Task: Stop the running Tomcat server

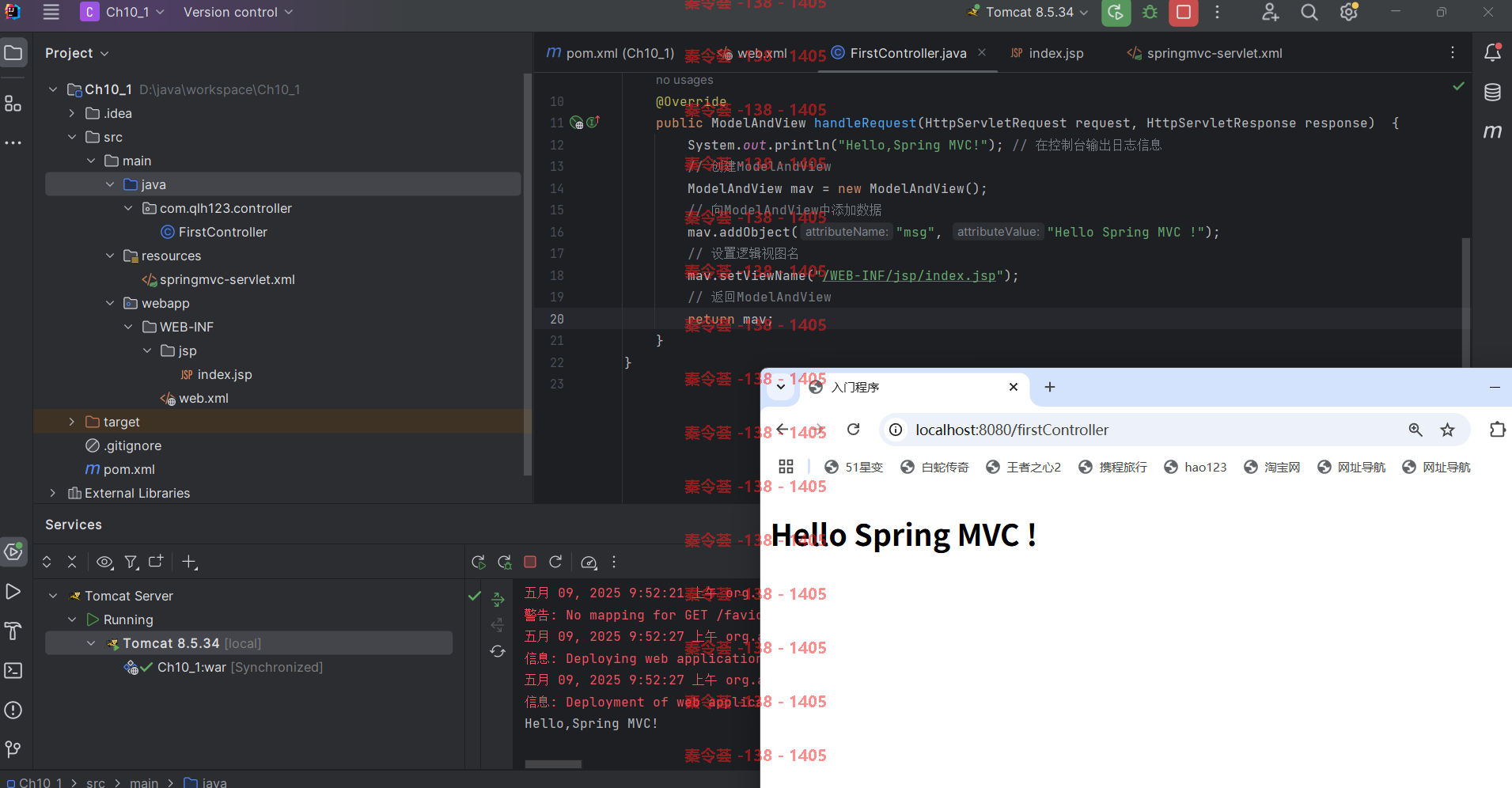Action: [x=1184, y=13]
